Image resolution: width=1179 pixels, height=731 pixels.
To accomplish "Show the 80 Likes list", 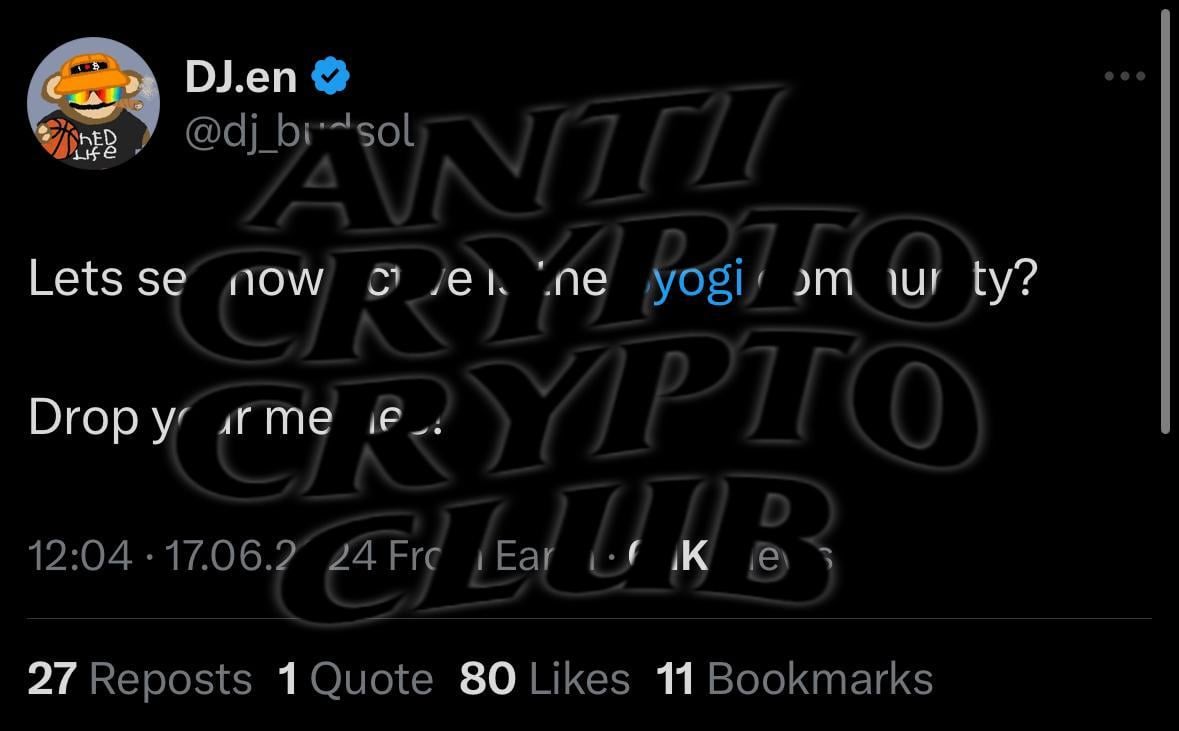I will [x=545, y=679].
